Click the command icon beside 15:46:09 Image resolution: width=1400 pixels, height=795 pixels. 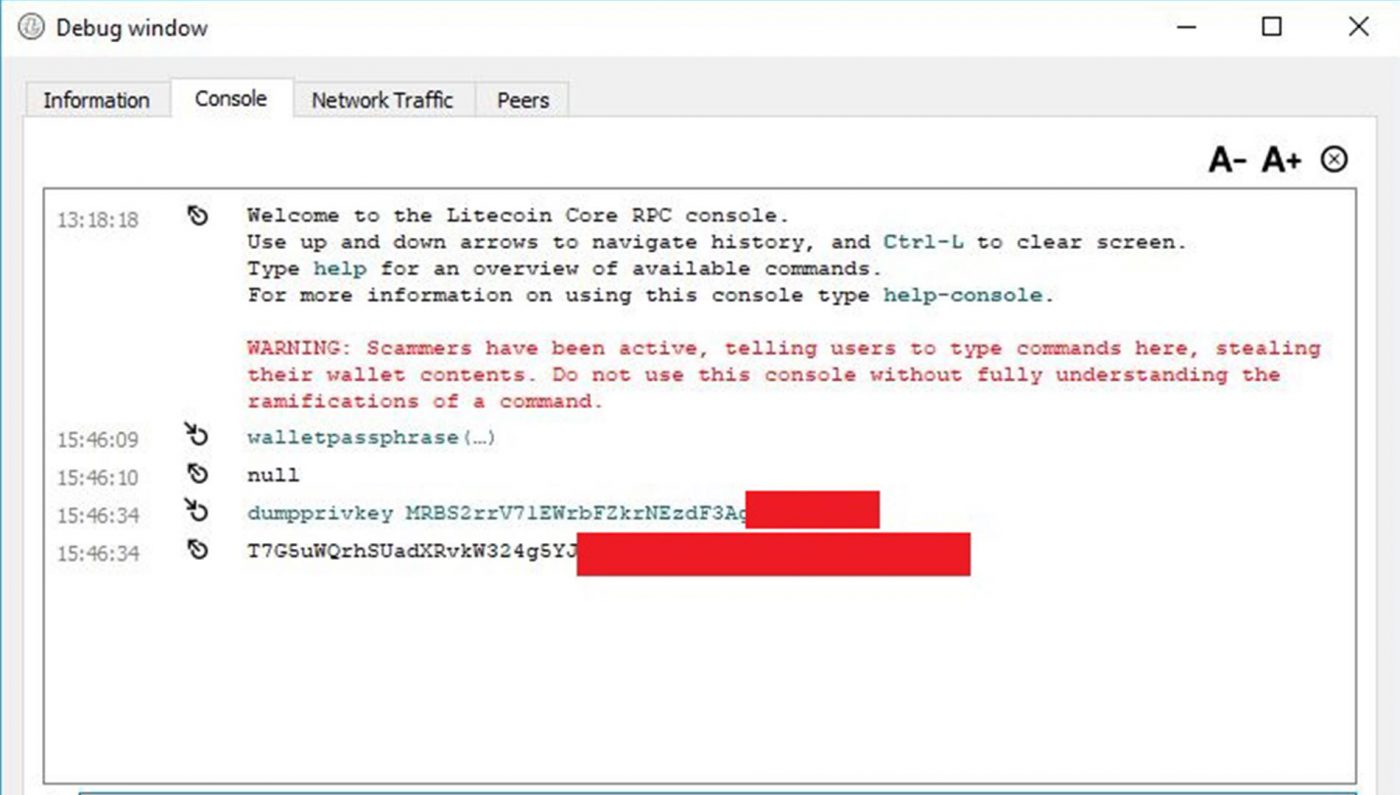coord(196,434)
